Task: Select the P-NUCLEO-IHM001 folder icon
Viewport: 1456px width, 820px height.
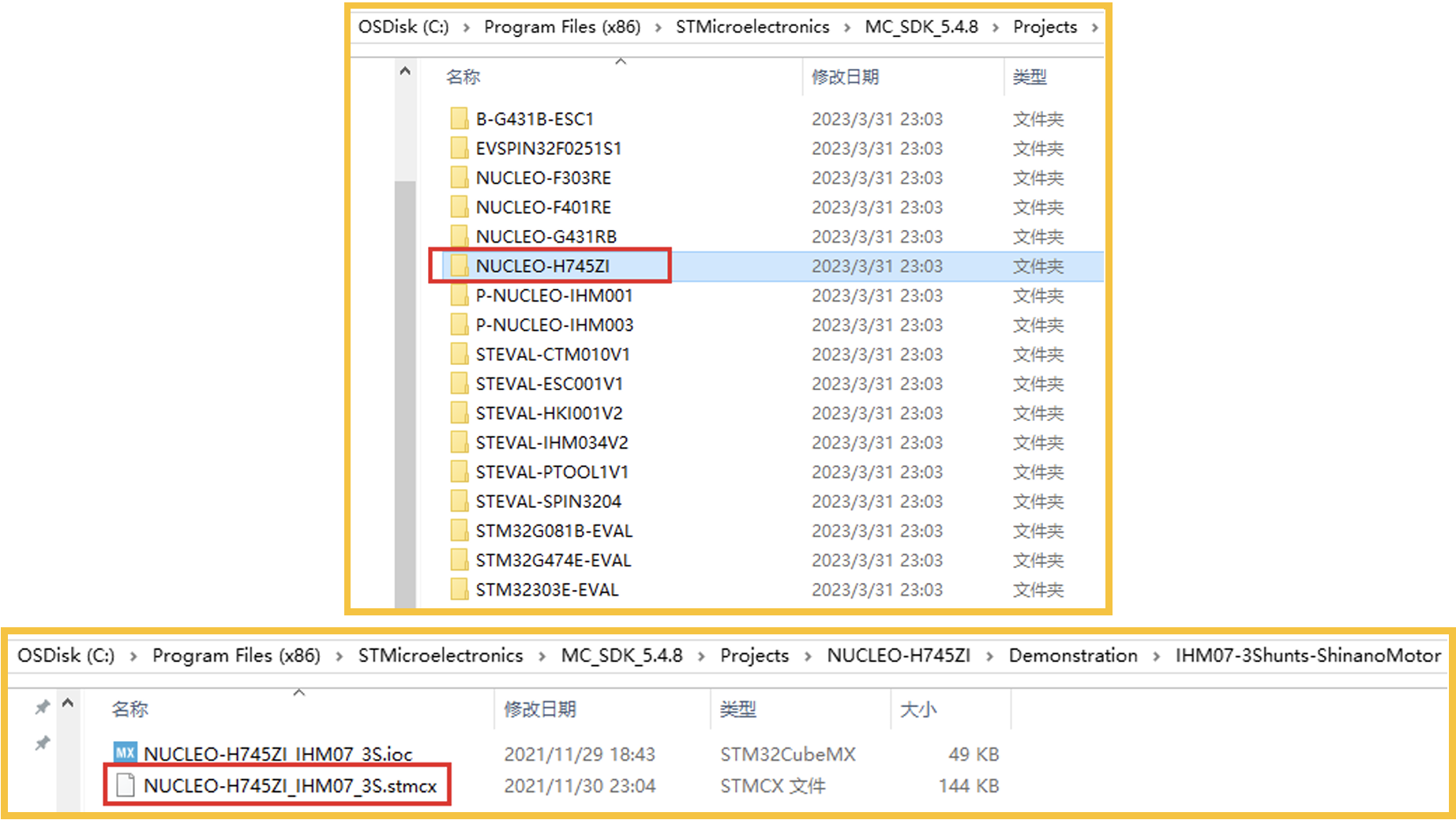Action: 459,295
